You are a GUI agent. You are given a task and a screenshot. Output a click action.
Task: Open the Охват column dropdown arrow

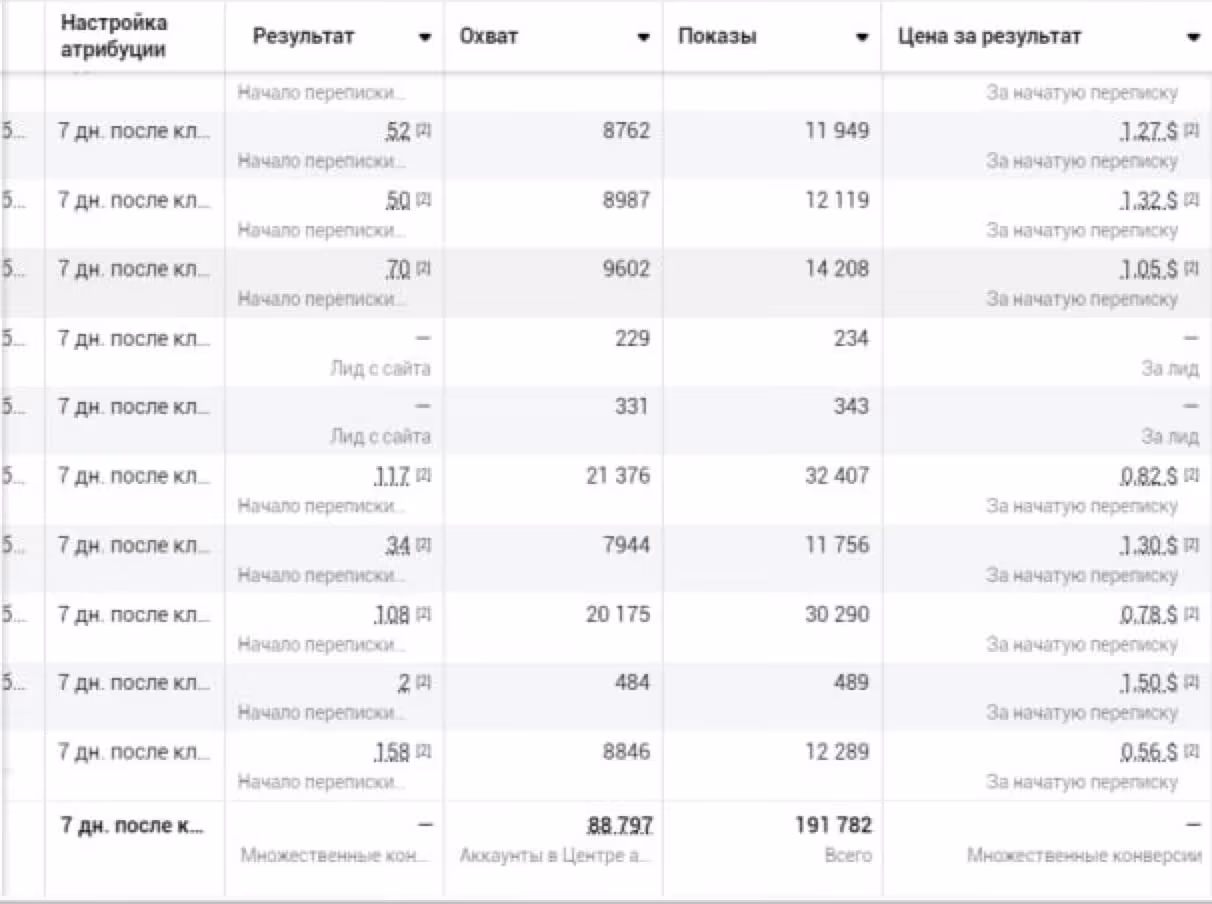(643, 38)
